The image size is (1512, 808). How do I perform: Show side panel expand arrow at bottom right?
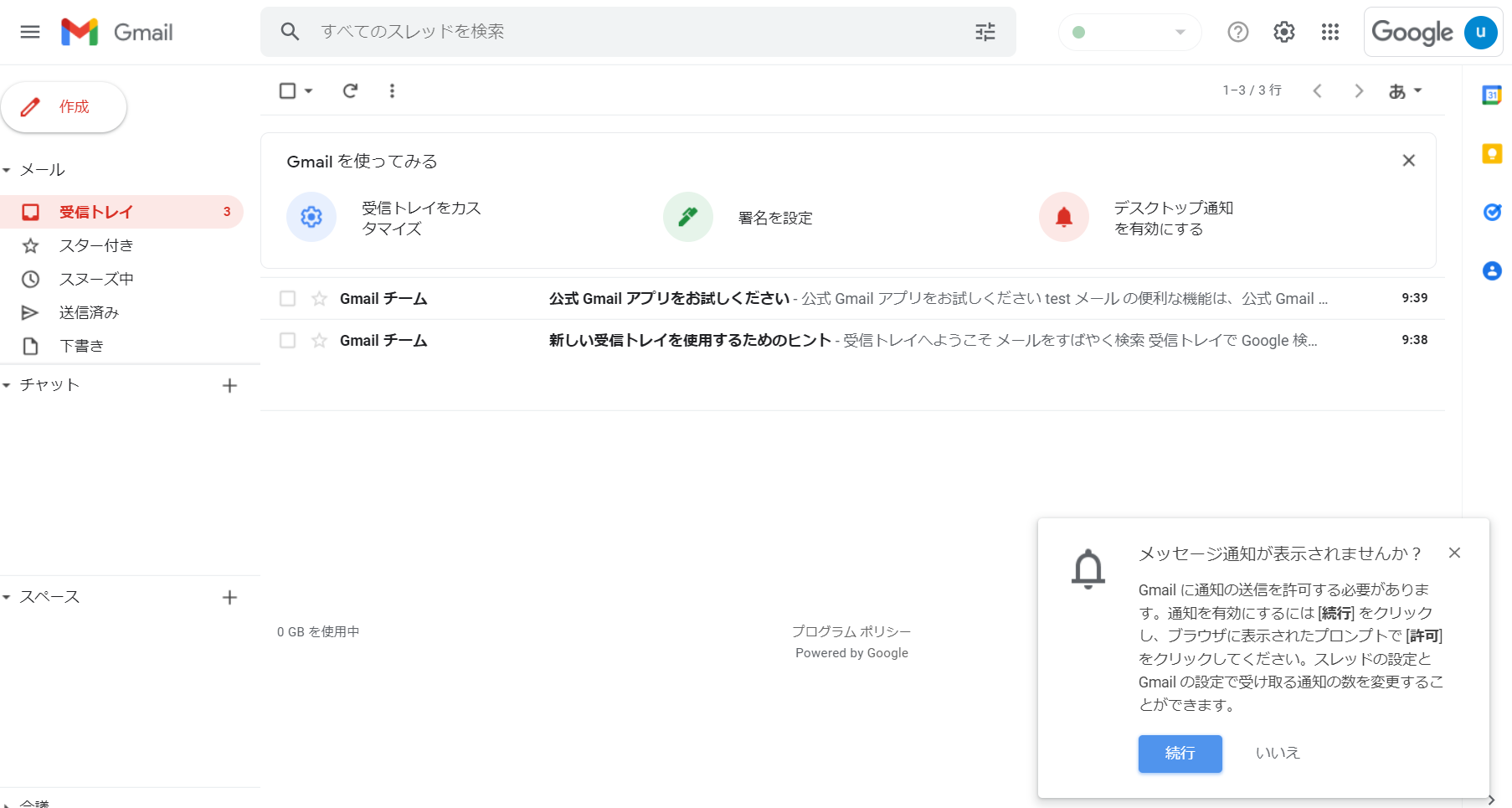tap(1491, 800)
